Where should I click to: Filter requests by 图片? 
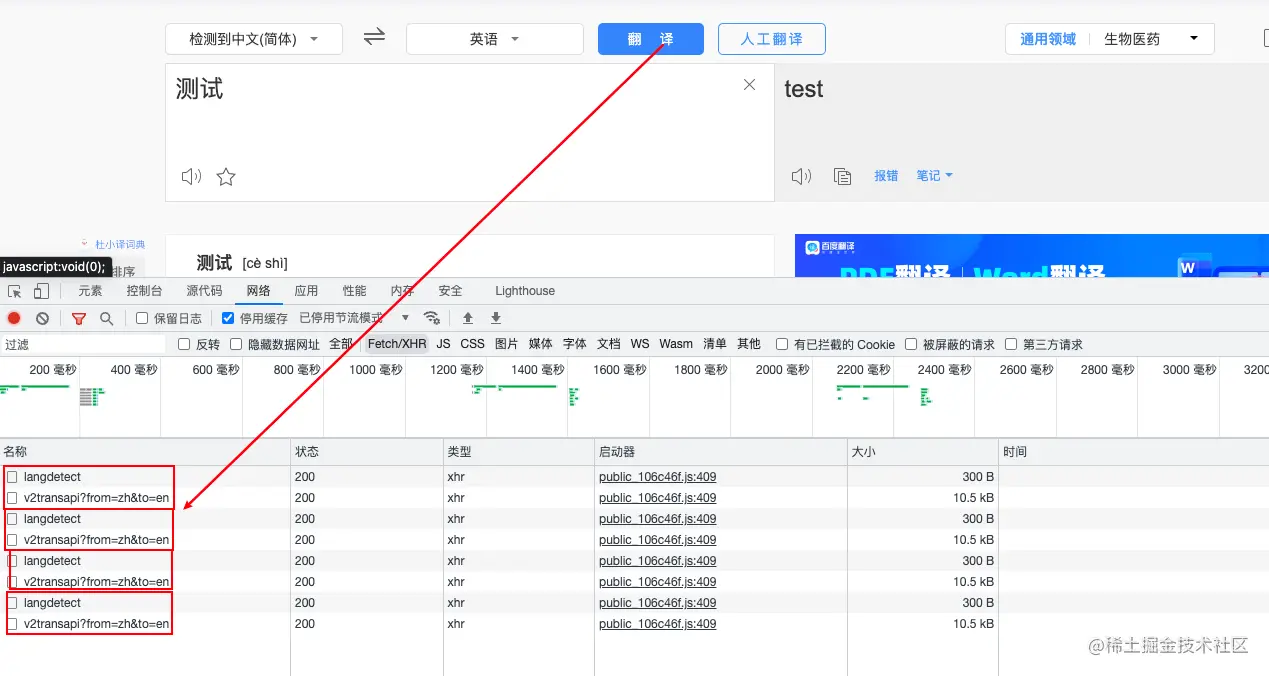pos(506,344)
